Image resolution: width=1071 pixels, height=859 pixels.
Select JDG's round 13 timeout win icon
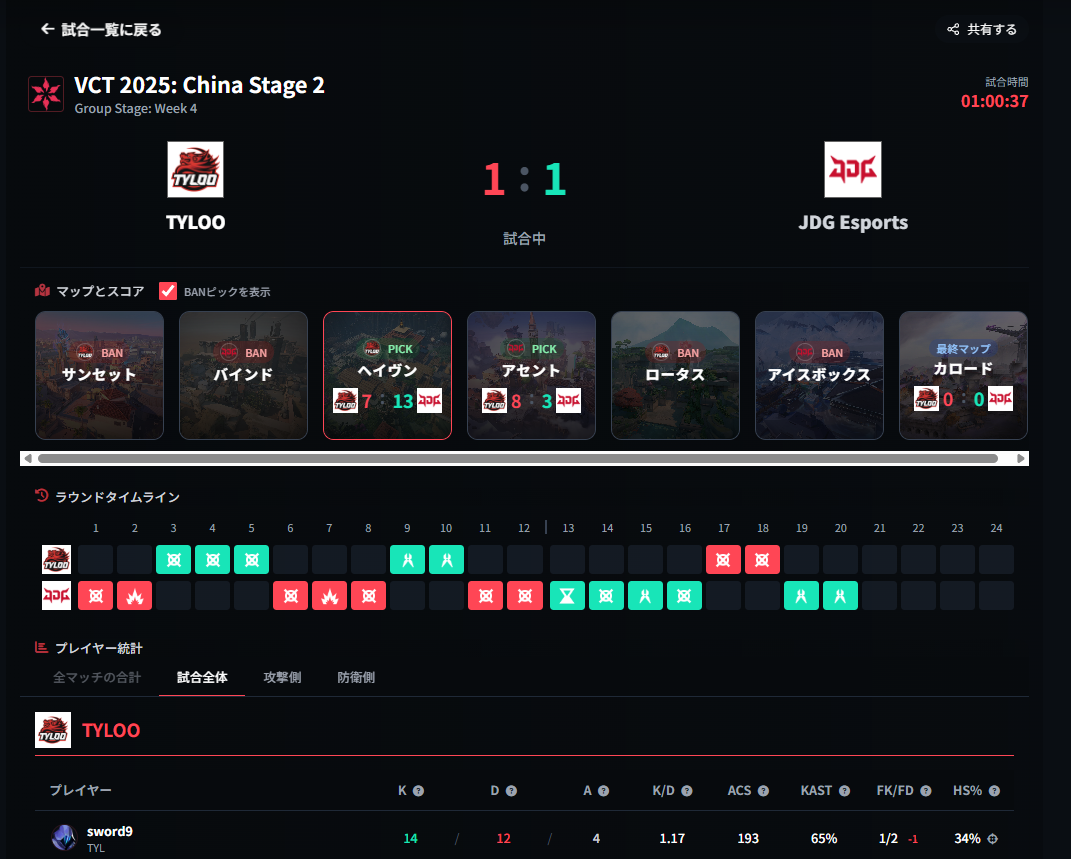tap(567, 596)
